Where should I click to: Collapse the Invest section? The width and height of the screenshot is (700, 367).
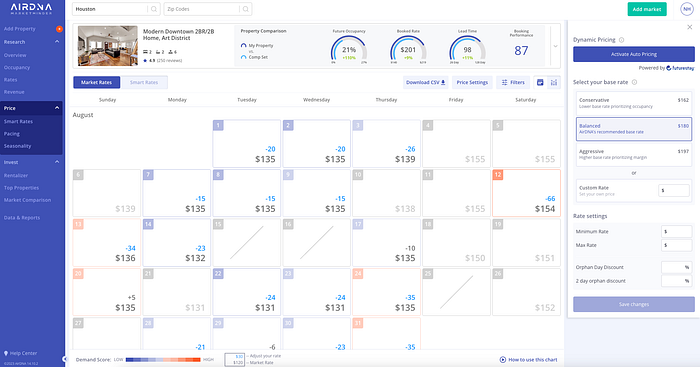click(57, 162)
